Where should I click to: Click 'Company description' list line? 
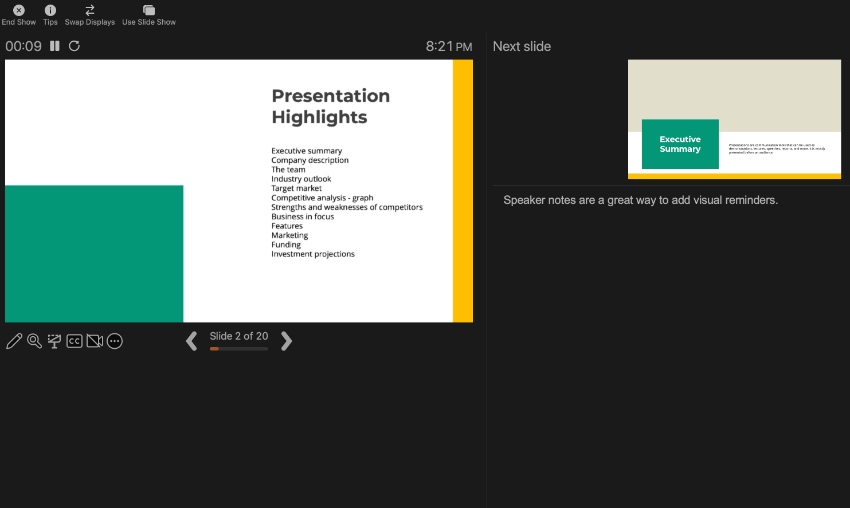click(310, 160)
